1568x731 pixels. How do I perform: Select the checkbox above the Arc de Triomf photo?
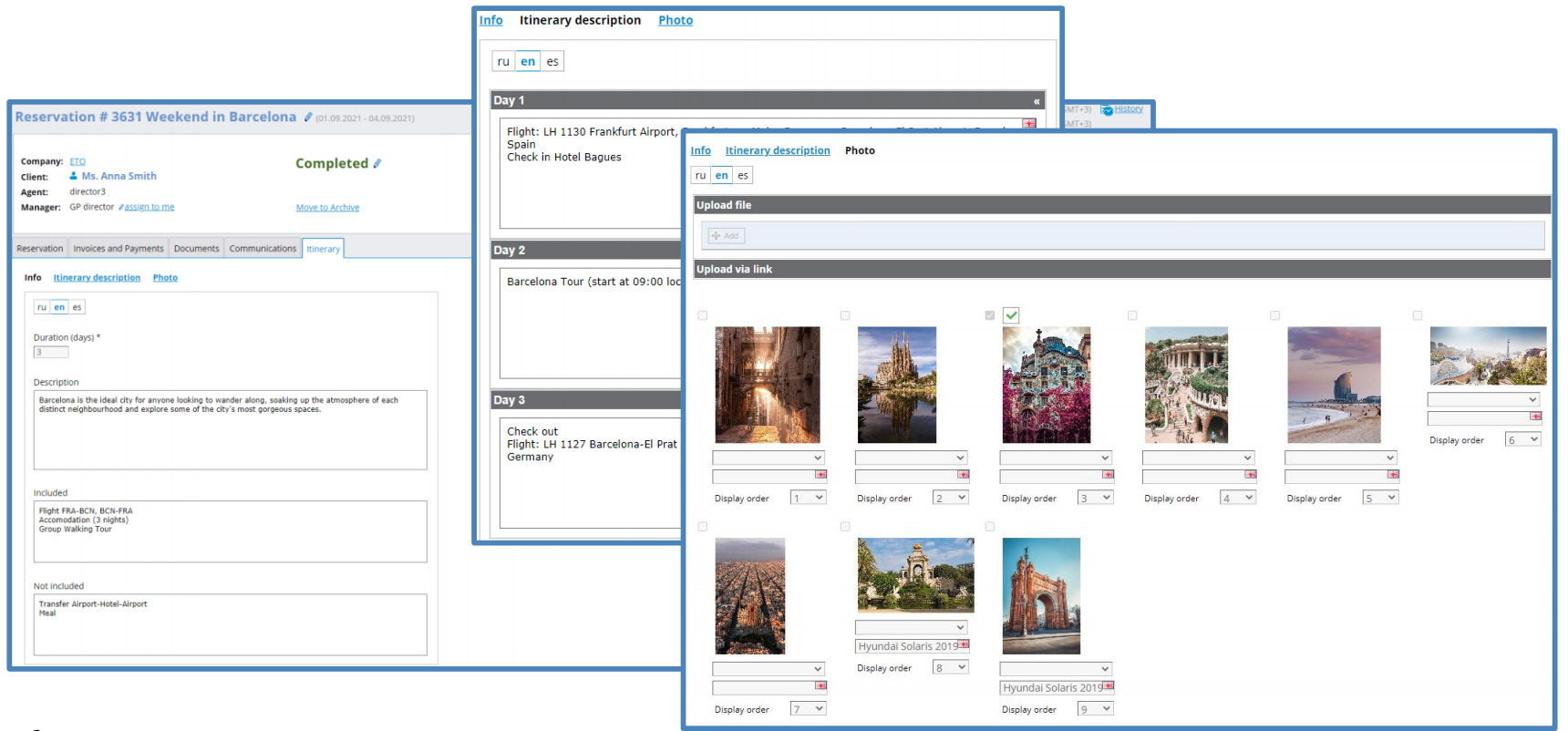point(990,527)
